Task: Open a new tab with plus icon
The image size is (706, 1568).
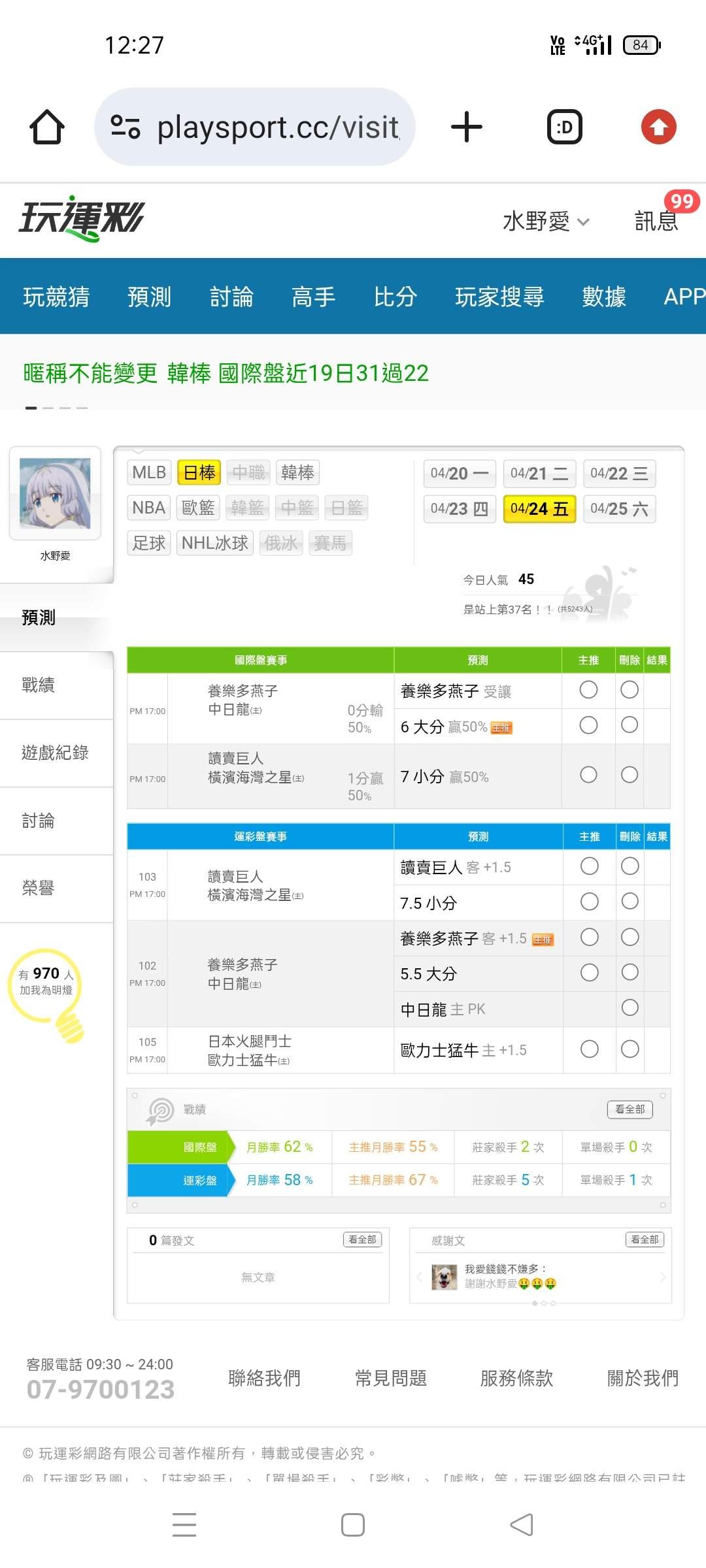Action: [x=467, y=127]
